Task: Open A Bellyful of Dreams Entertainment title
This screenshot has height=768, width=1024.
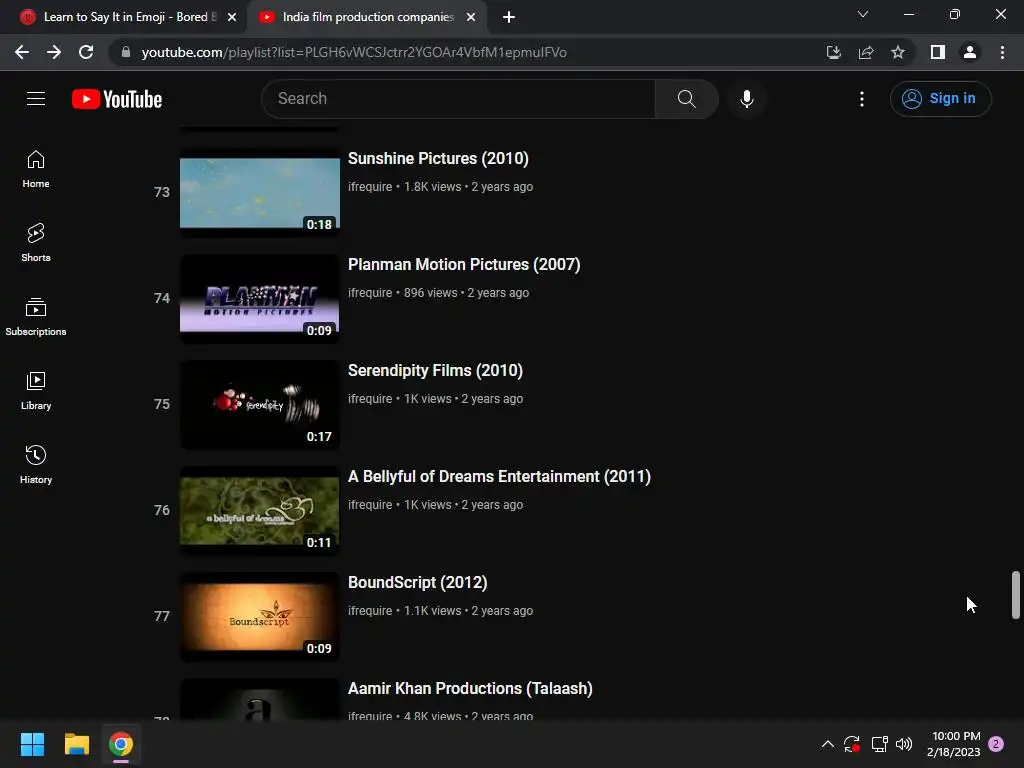Action: (x=499, y=477)
